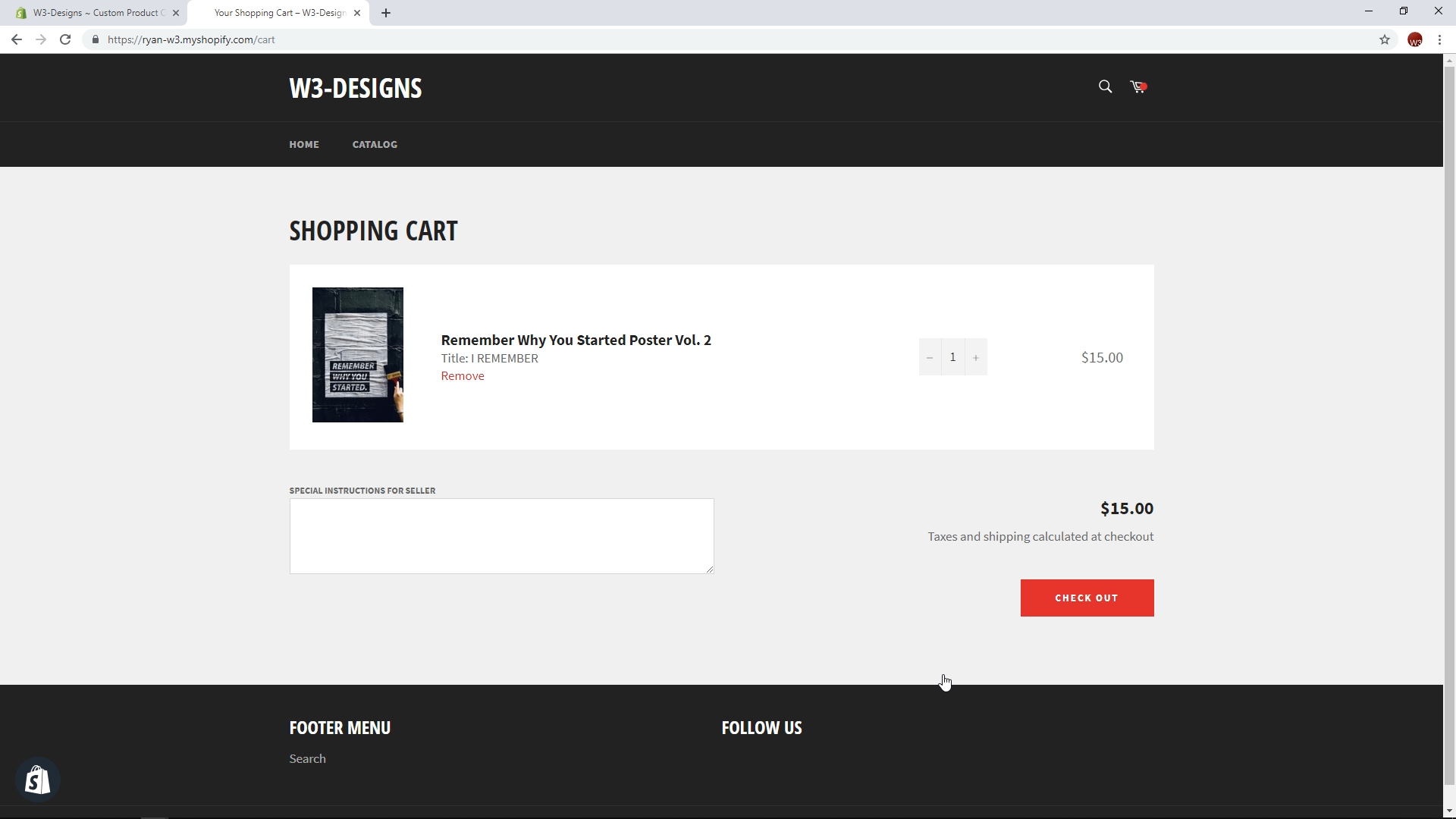The height and width of the screenshot is (819, 1456).
Task: Close the W3-Designs Custom Product tab
Action: tap(176, 13)
